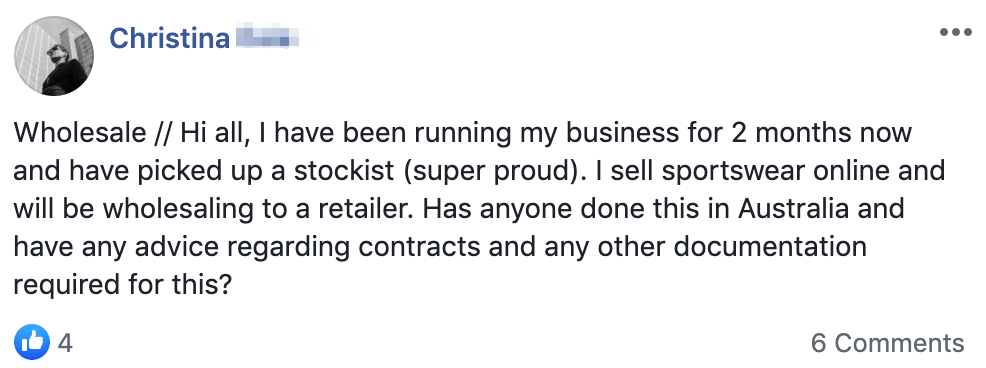Click the word sportswear in the post
The height and width of the screenshot is (368, 986).
click(x=721, y=172)
